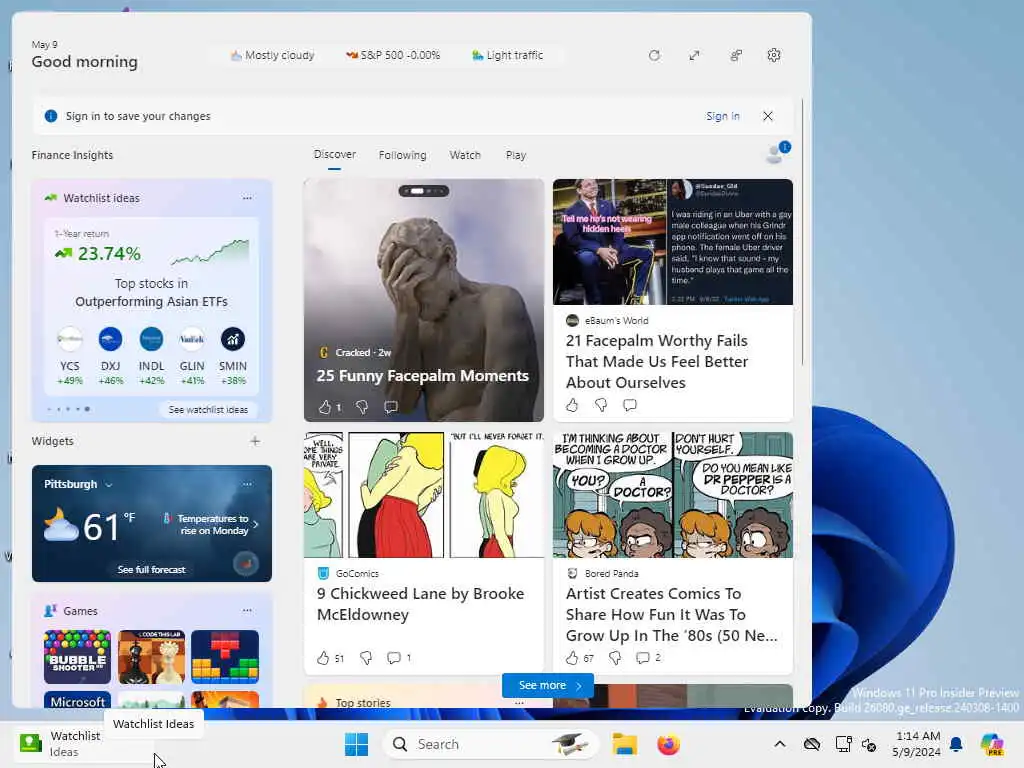Open notification bell in taskbar
This screenshot has width=1024, height=768.
(956, 744)
